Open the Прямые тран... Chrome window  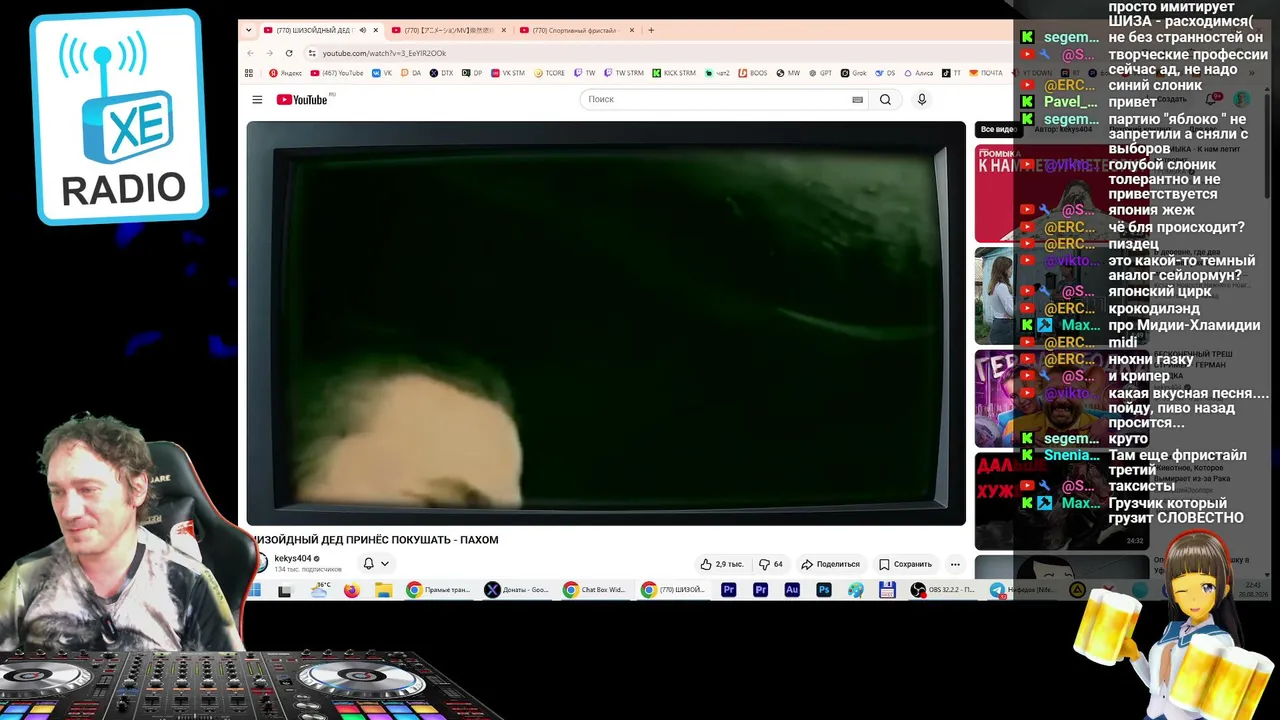[439, 590]
